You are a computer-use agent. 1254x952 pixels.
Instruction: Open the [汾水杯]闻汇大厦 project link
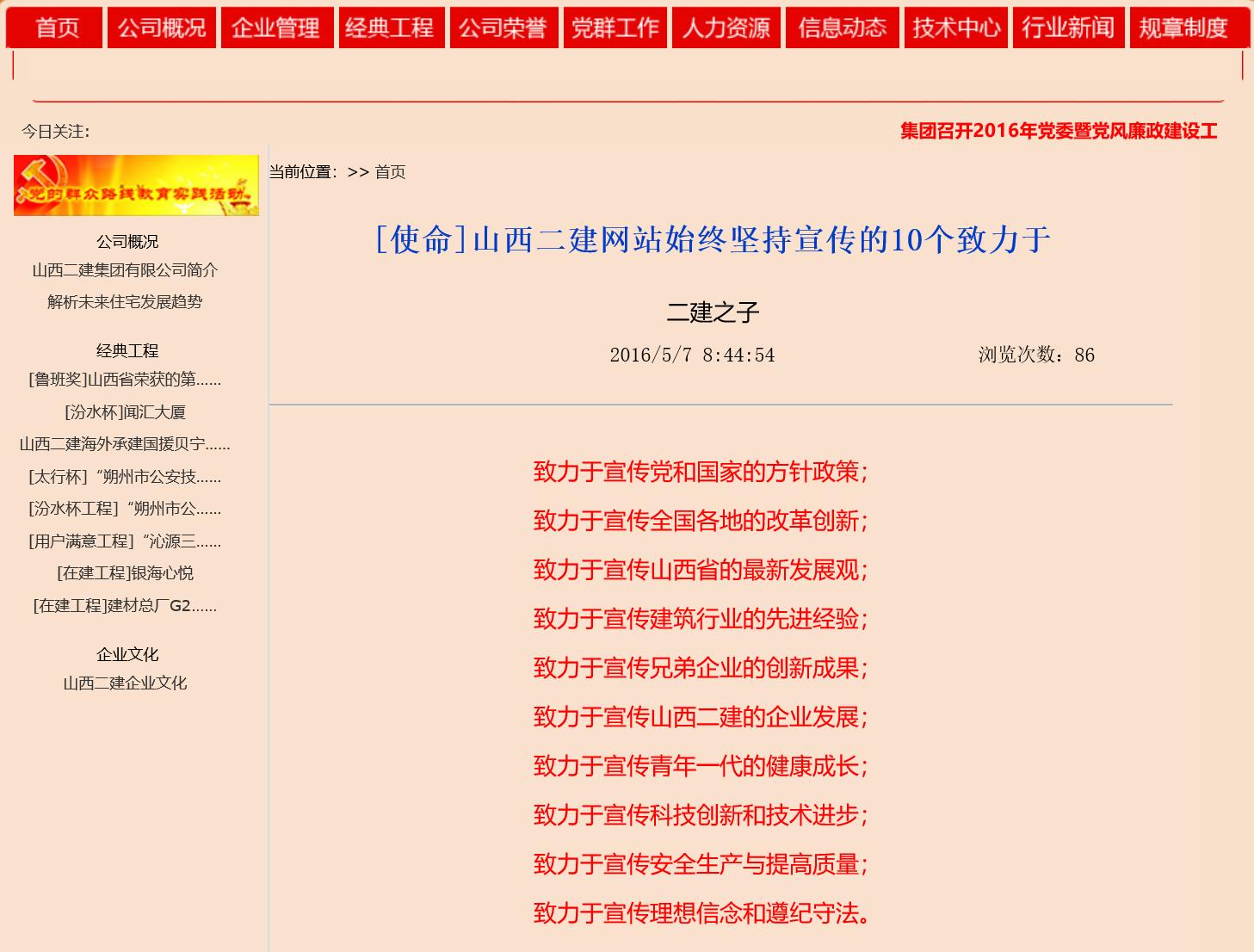pos(125,412)
